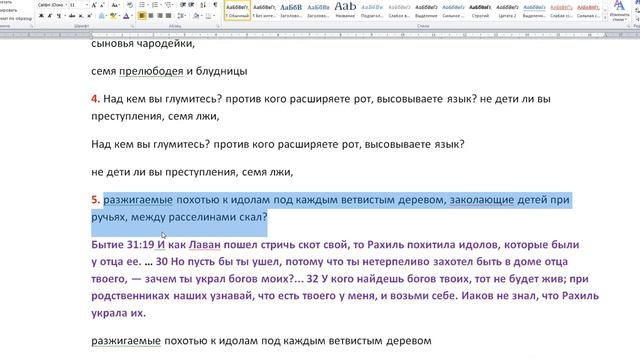Open the highlight color dropdown arrow

click(x=119, y=16)
